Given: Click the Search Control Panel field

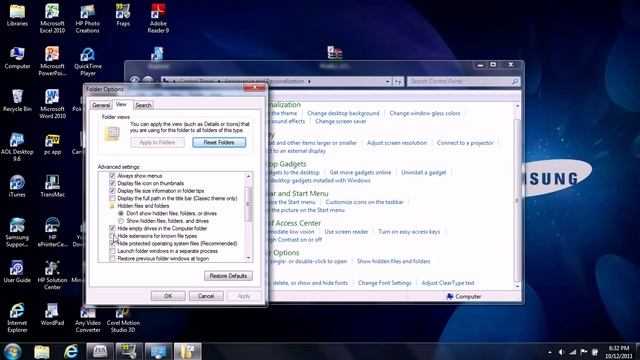Looking at the screenshot, I should [x=464, y=82].
